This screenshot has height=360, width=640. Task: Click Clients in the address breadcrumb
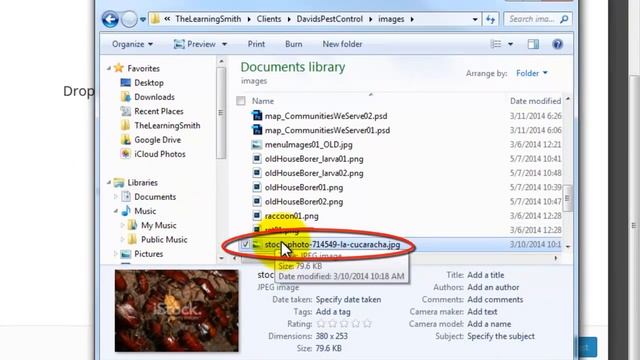[269, 19]
